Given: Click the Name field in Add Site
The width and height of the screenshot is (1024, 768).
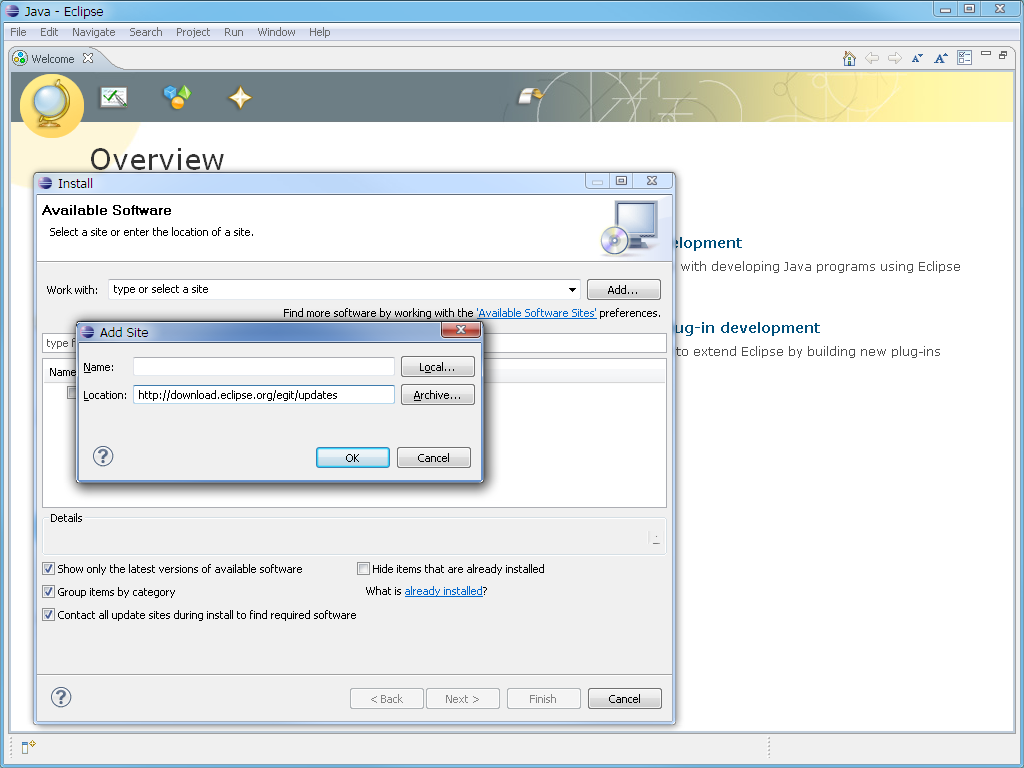Looking at the screenshot, I should point(264,366).
